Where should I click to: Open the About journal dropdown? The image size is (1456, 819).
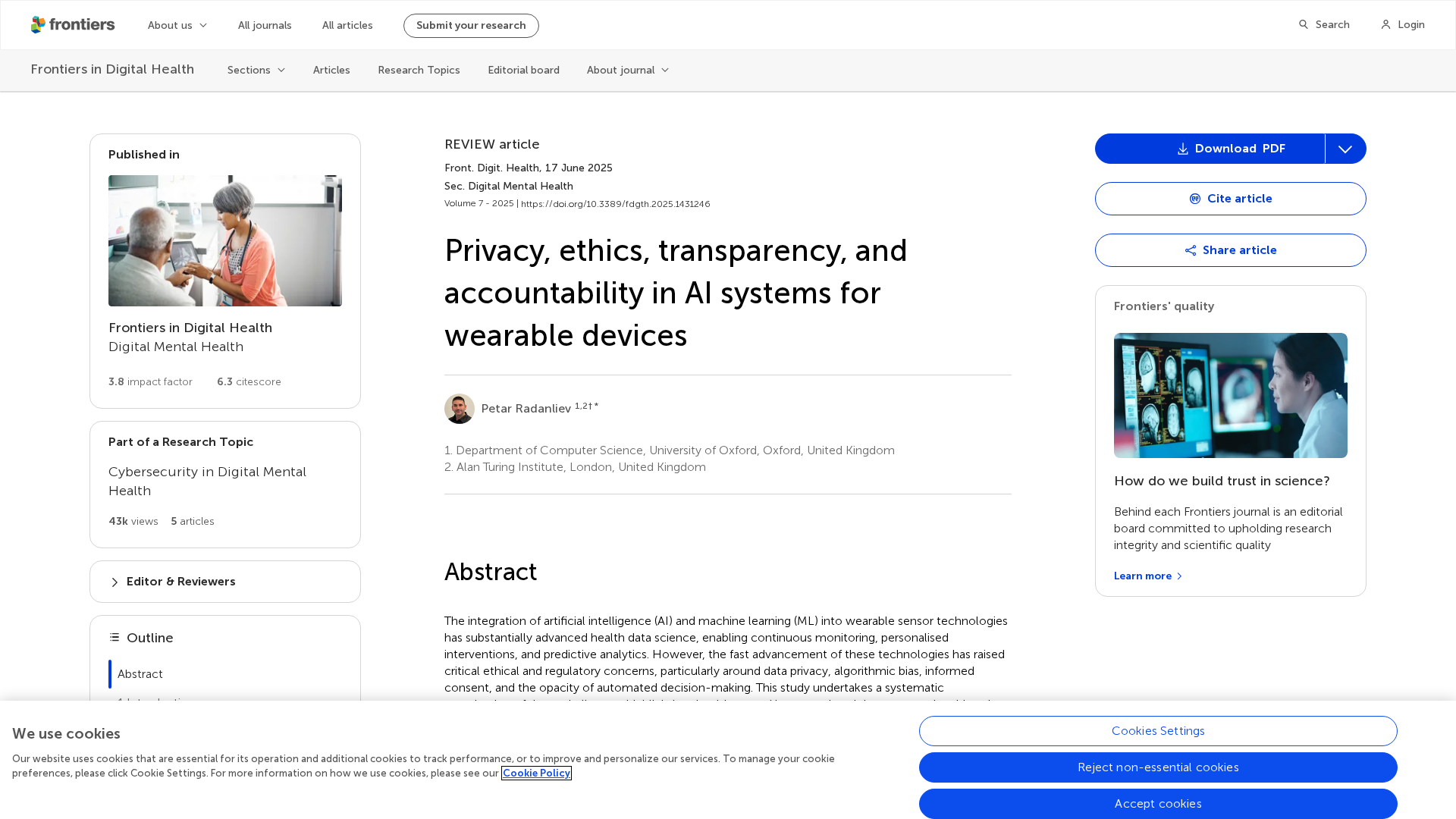(627, 70)
